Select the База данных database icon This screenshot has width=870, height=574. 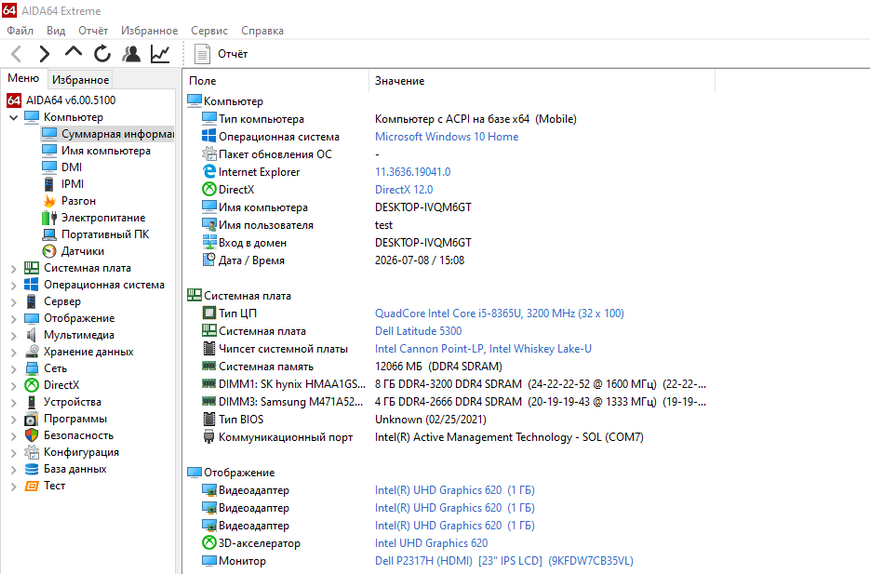point(32,469)
